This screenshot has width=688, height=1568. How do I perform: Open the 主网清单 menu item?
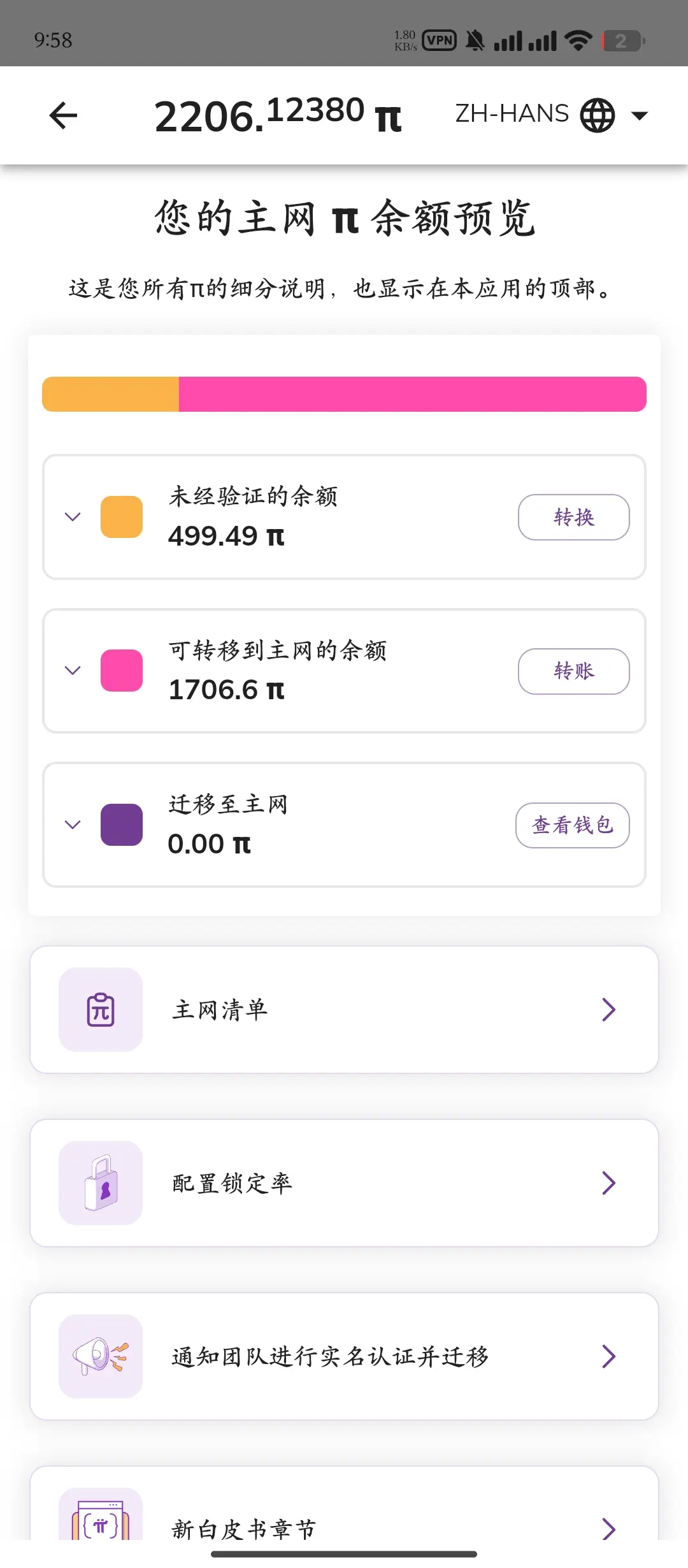click(344, 1010)
